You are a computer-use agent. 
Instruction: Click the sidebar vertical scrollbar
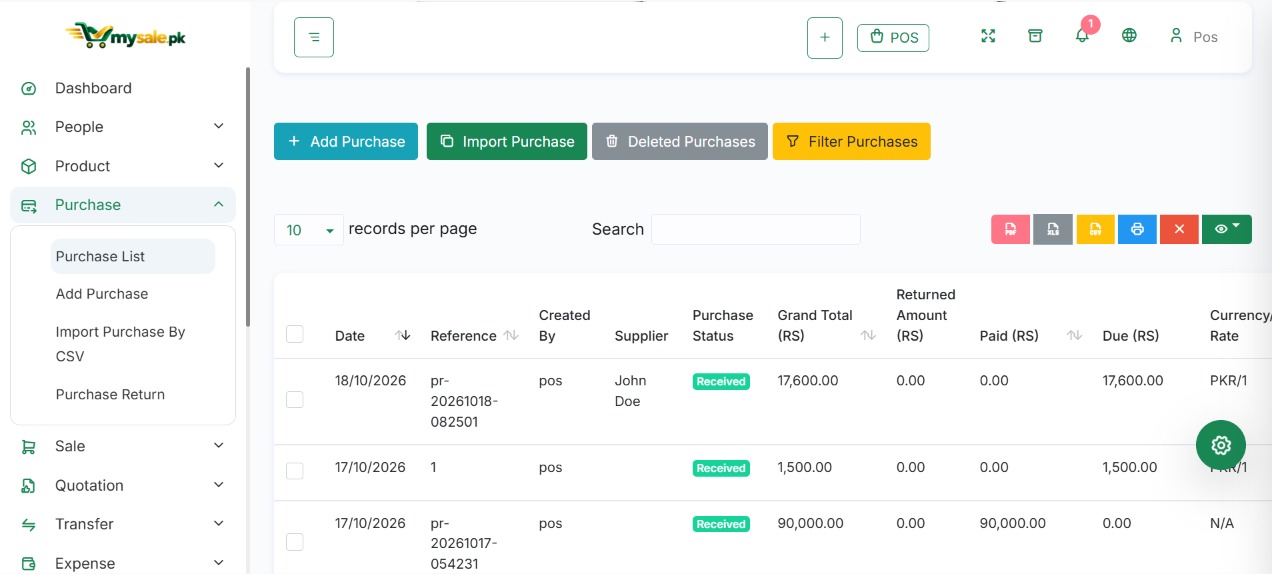click(x=247, y=196)
